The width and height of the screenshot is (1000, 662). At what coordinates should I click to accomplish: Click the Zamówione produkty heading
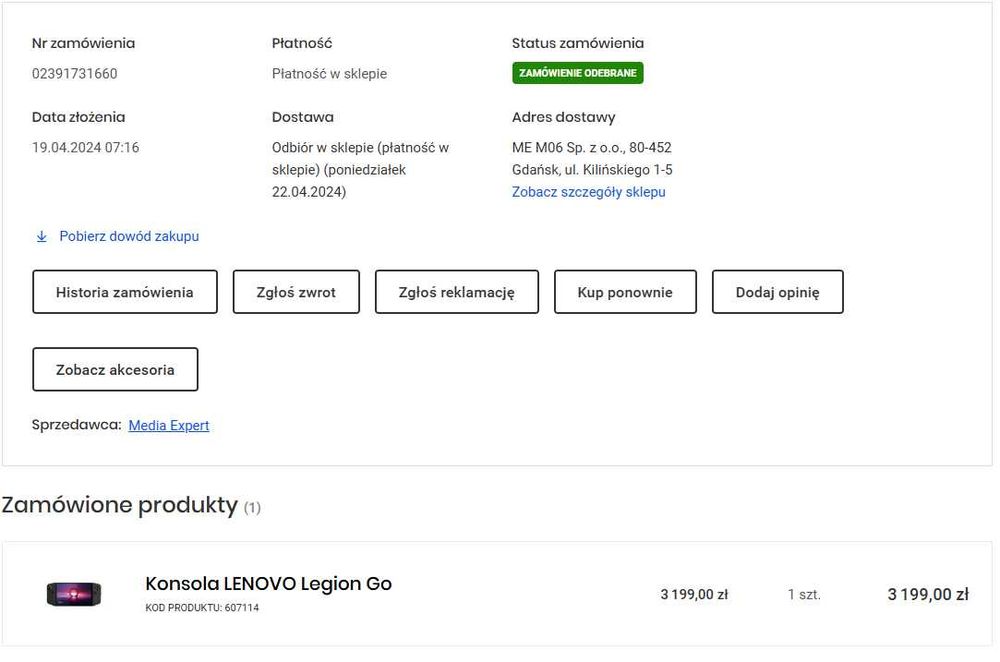[119, 505]
